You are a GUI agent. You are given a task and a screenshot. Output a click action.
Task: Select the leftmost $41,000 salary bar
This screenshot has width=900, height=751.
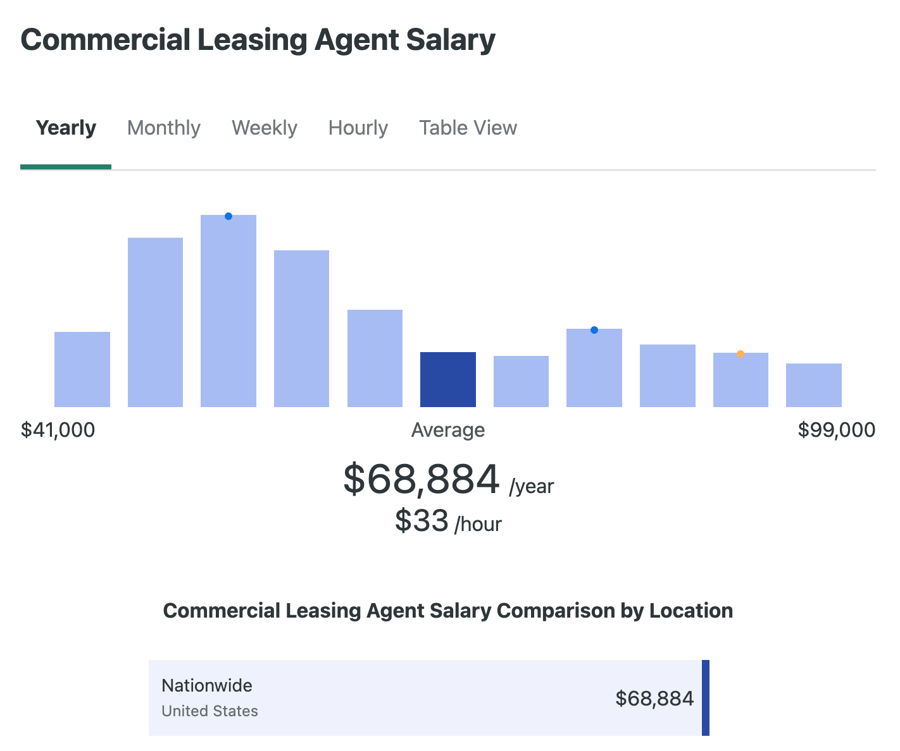(82, 370)
